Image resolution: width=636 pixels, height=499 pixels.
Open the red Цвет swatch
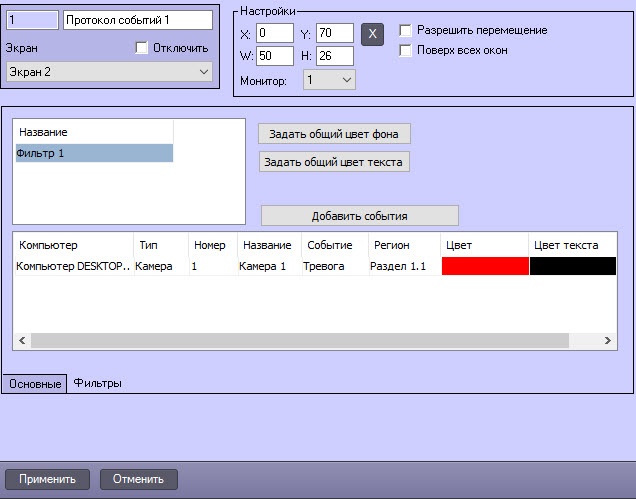point(485,266)
